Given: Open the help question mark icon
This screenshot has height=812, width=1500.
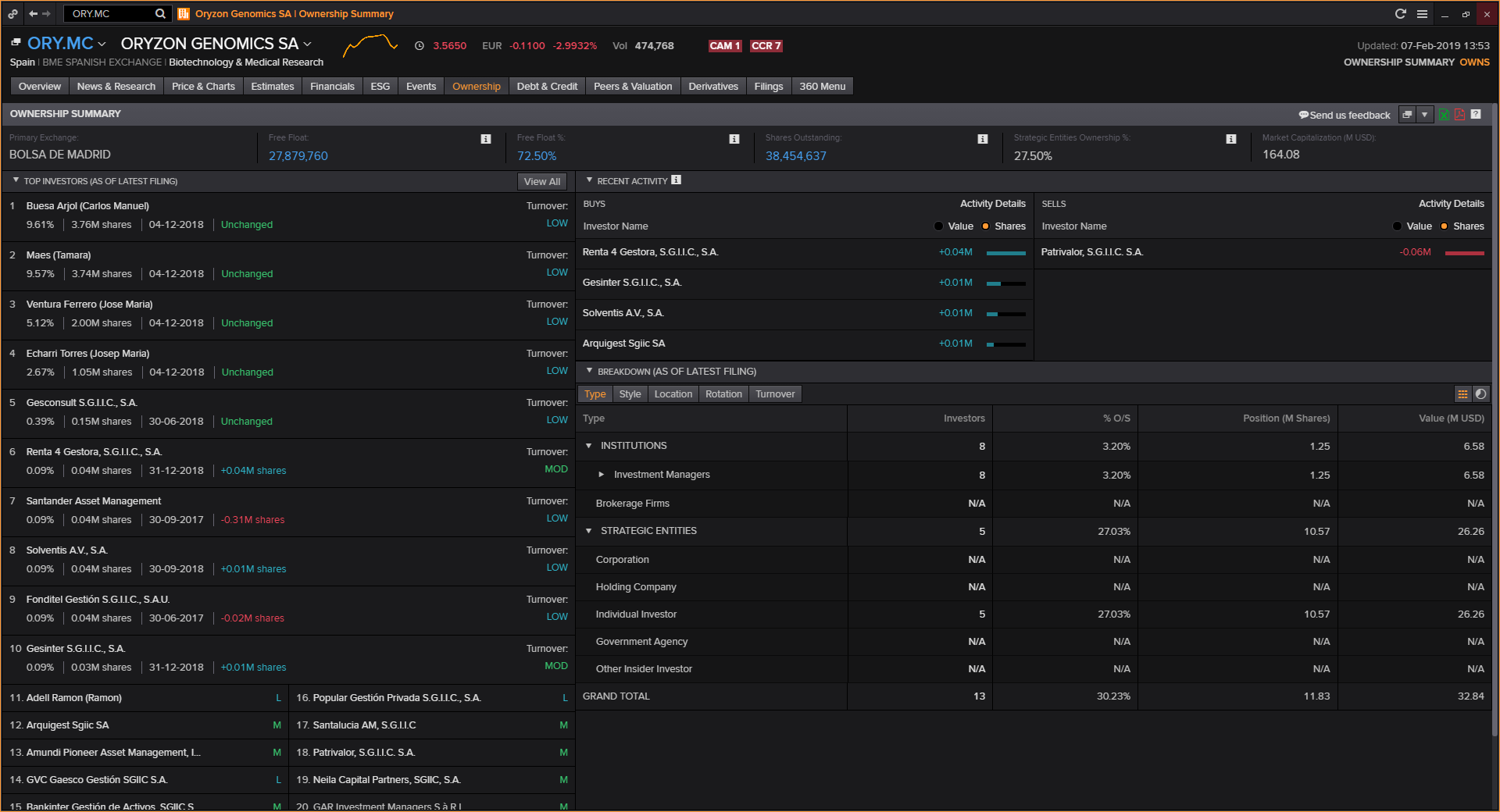Looking at the screenshot, I should 1476,114.
